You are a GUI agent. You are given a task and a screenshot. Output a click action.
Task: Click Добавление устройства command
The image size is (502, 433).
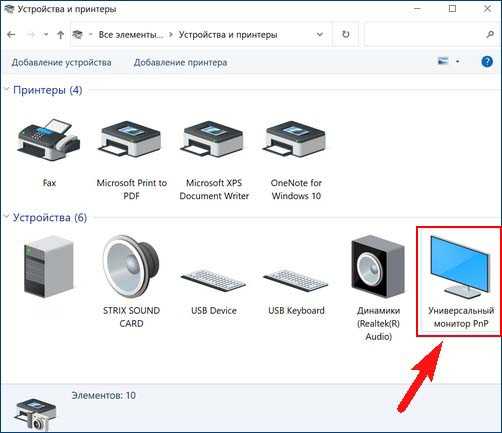62,62
